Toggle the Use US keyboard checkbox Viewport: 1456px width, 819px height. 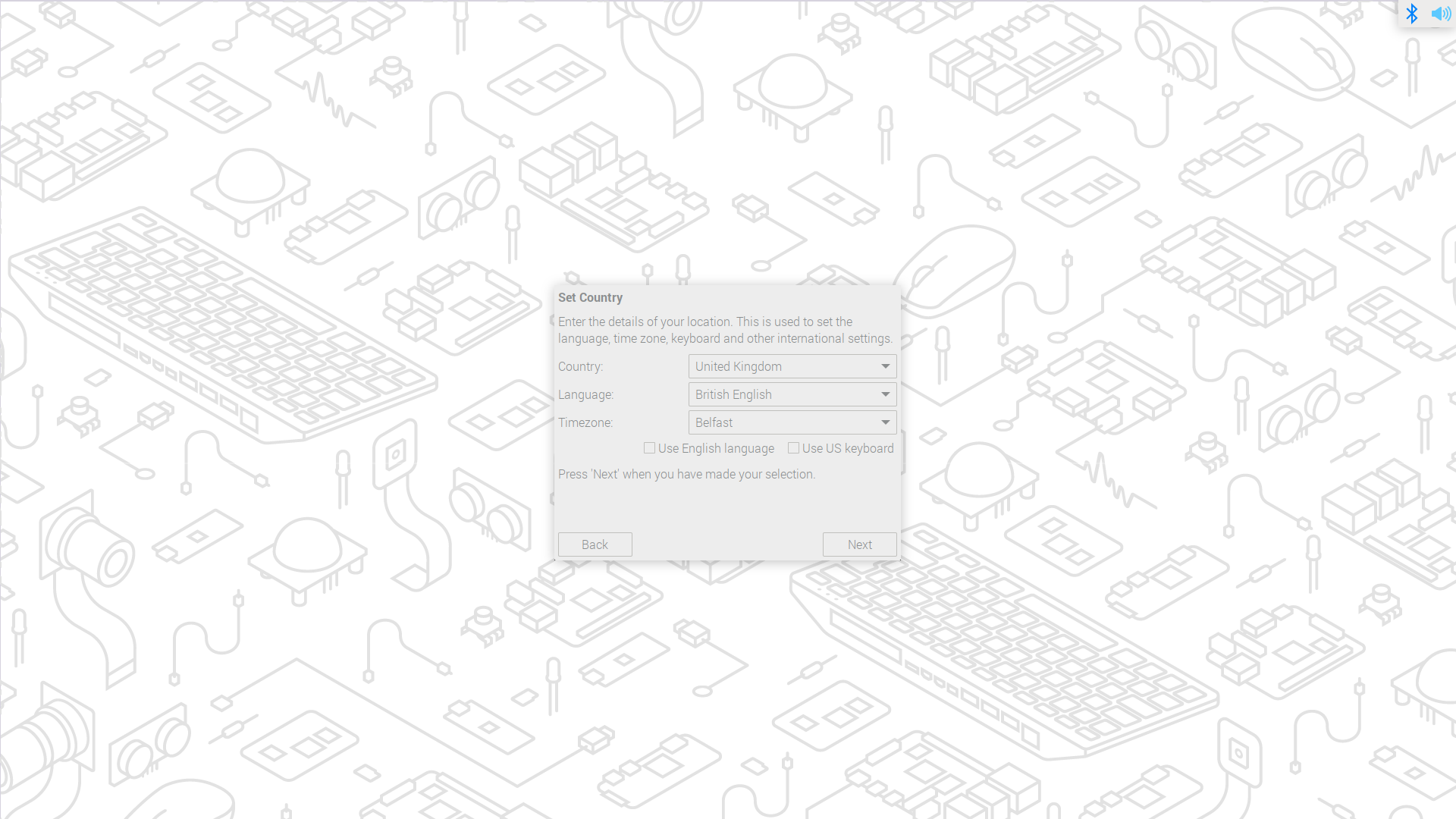(x=795, y=448)
